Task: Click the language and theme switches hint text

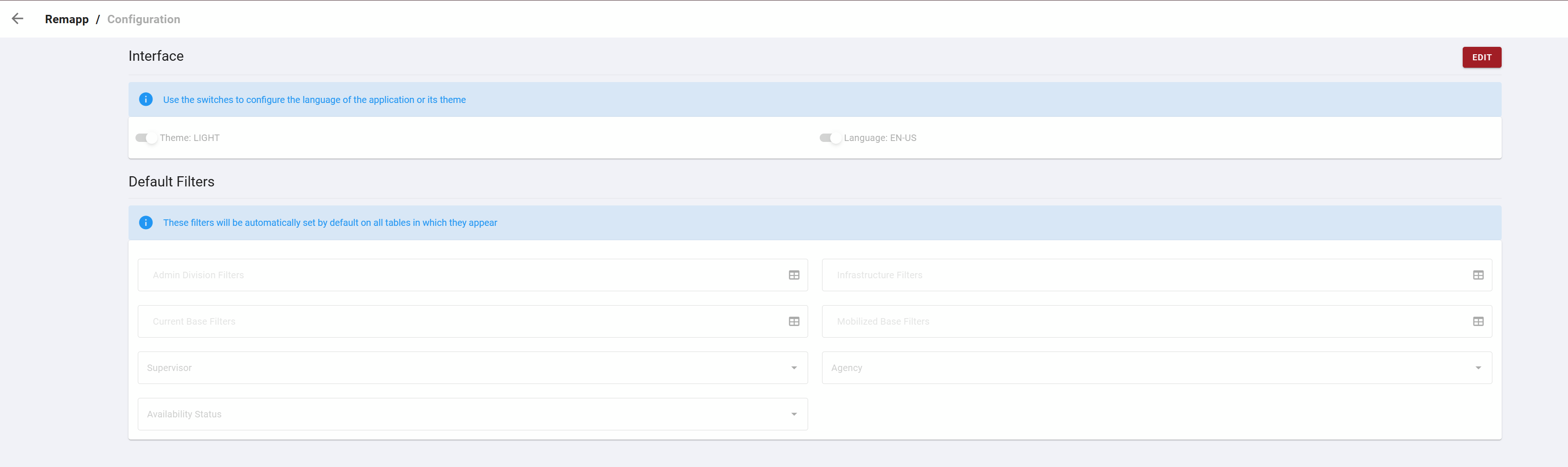Action: point(314,100)
